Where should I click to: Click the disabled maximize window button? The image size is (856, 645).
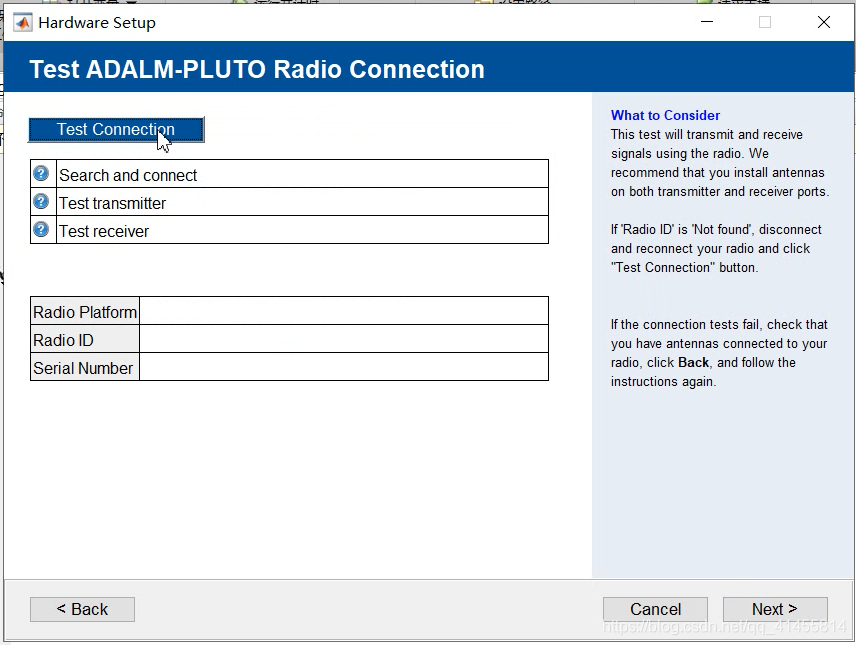[x=765, y=22]
